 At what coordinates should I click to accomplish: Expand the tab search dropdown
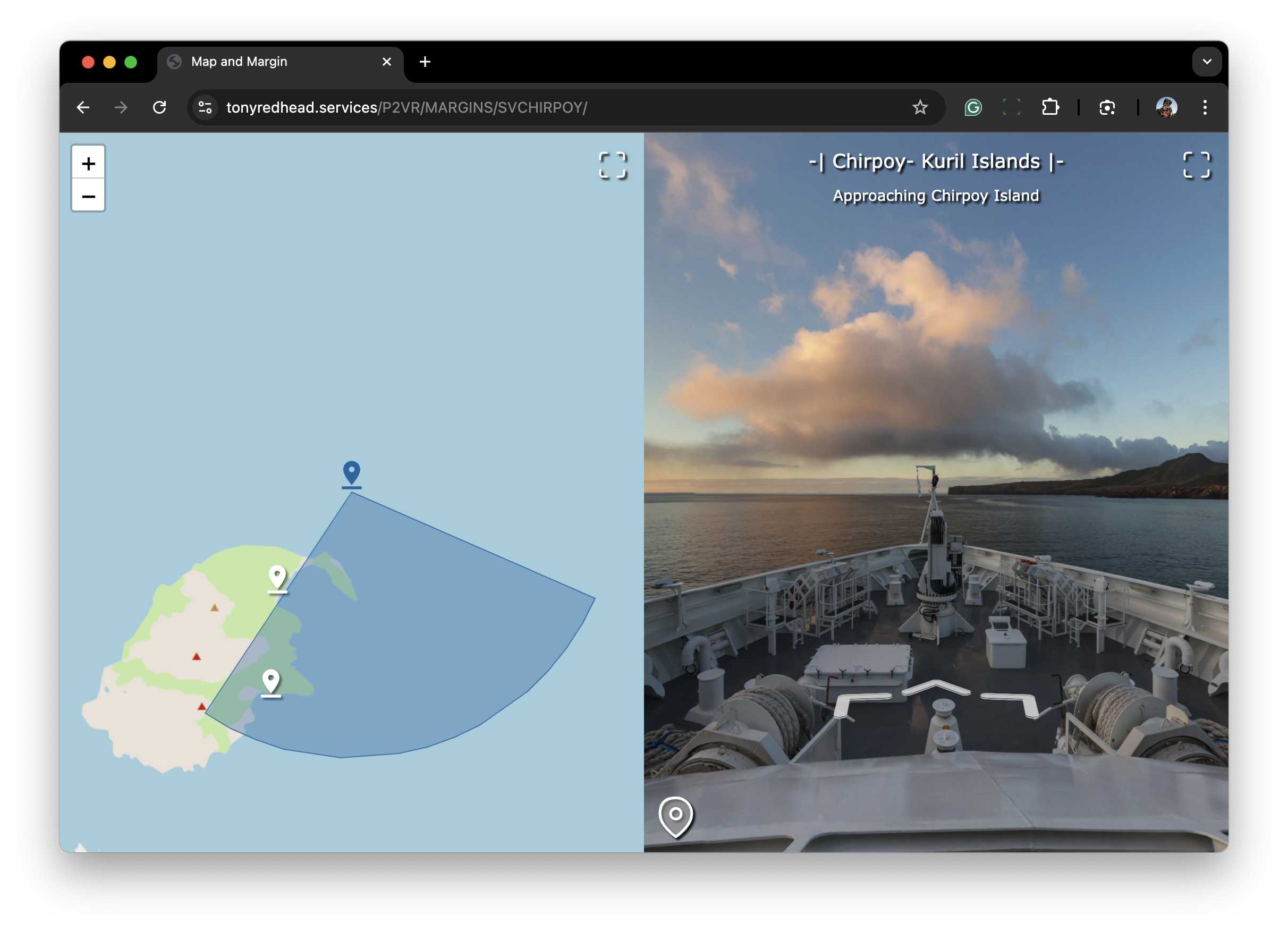(1207, 61)
